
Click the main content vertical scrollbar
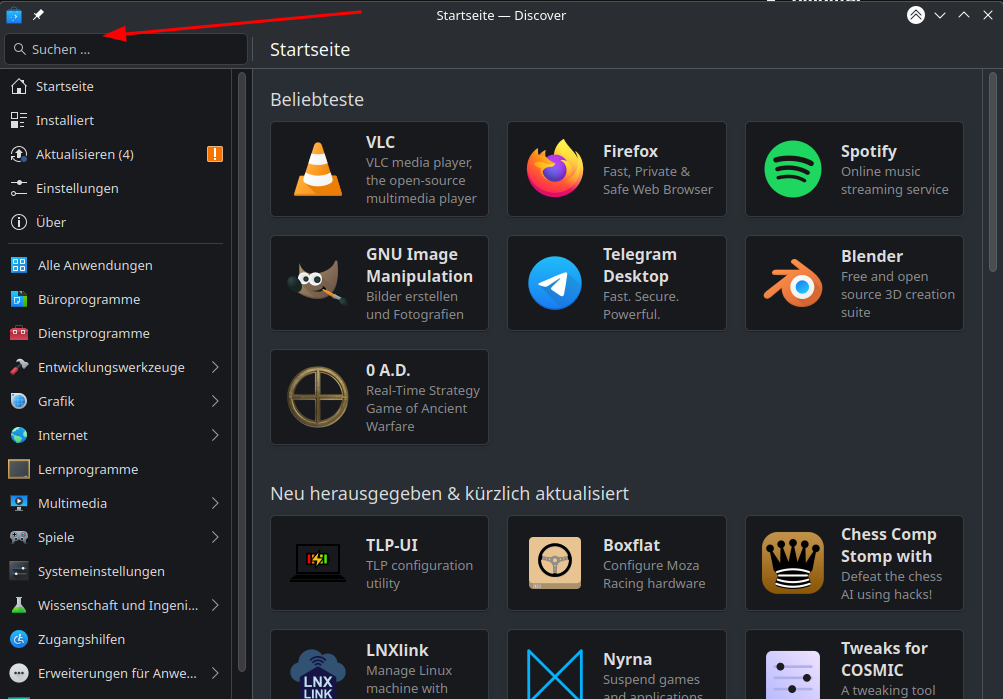[993, 173]
